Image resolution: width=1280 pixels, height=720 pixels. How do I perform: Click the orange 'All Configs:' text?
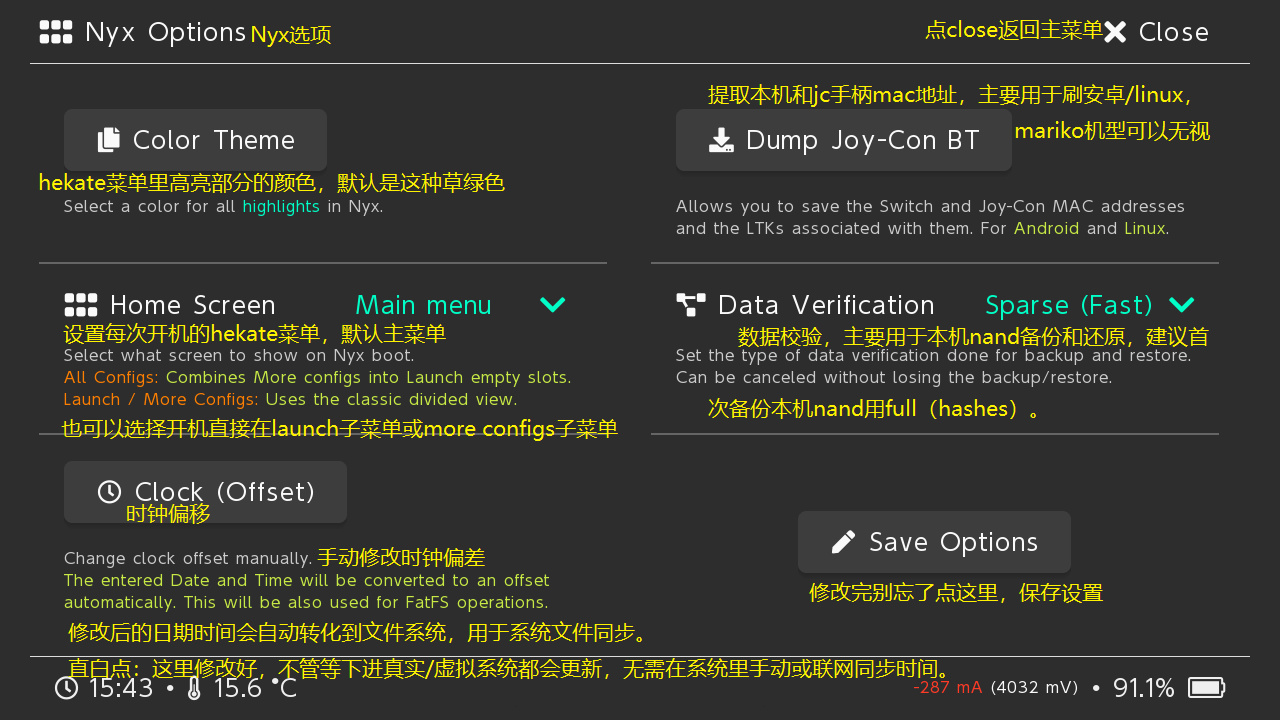point(112,378)
